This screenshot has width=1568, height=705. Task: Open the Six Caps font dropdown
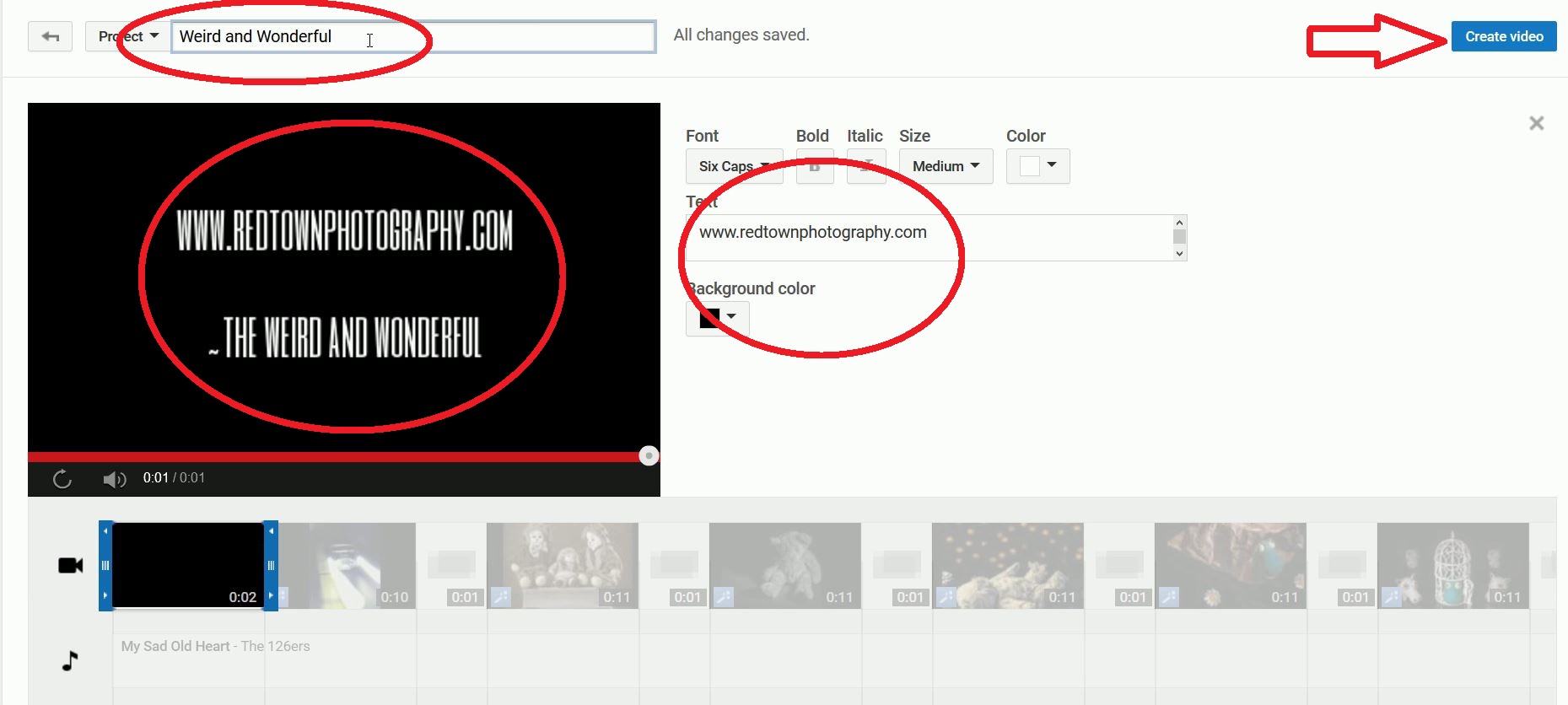734,166
